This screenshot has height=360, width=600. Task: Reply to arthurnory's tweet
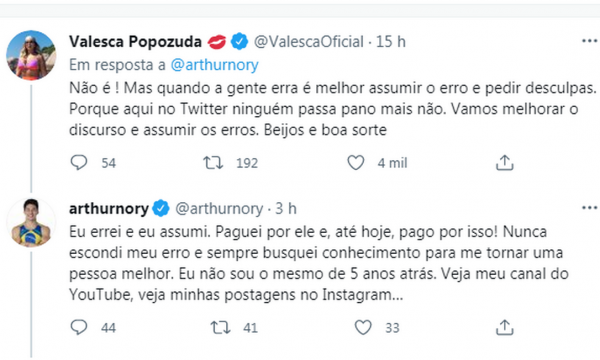79,327
